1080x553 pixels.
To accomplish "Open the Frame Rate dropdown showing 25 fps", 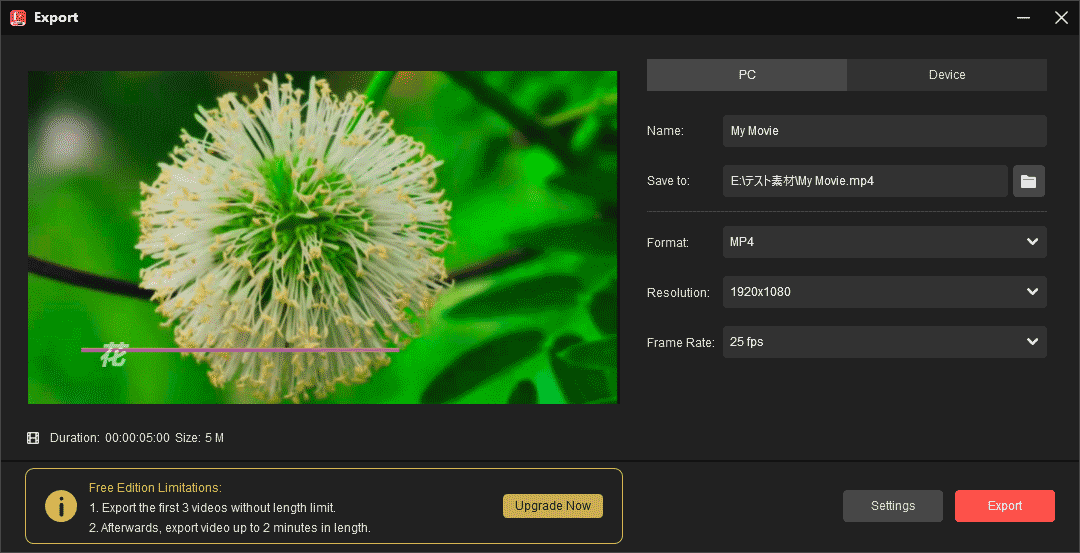I will (x=884, y=342).
